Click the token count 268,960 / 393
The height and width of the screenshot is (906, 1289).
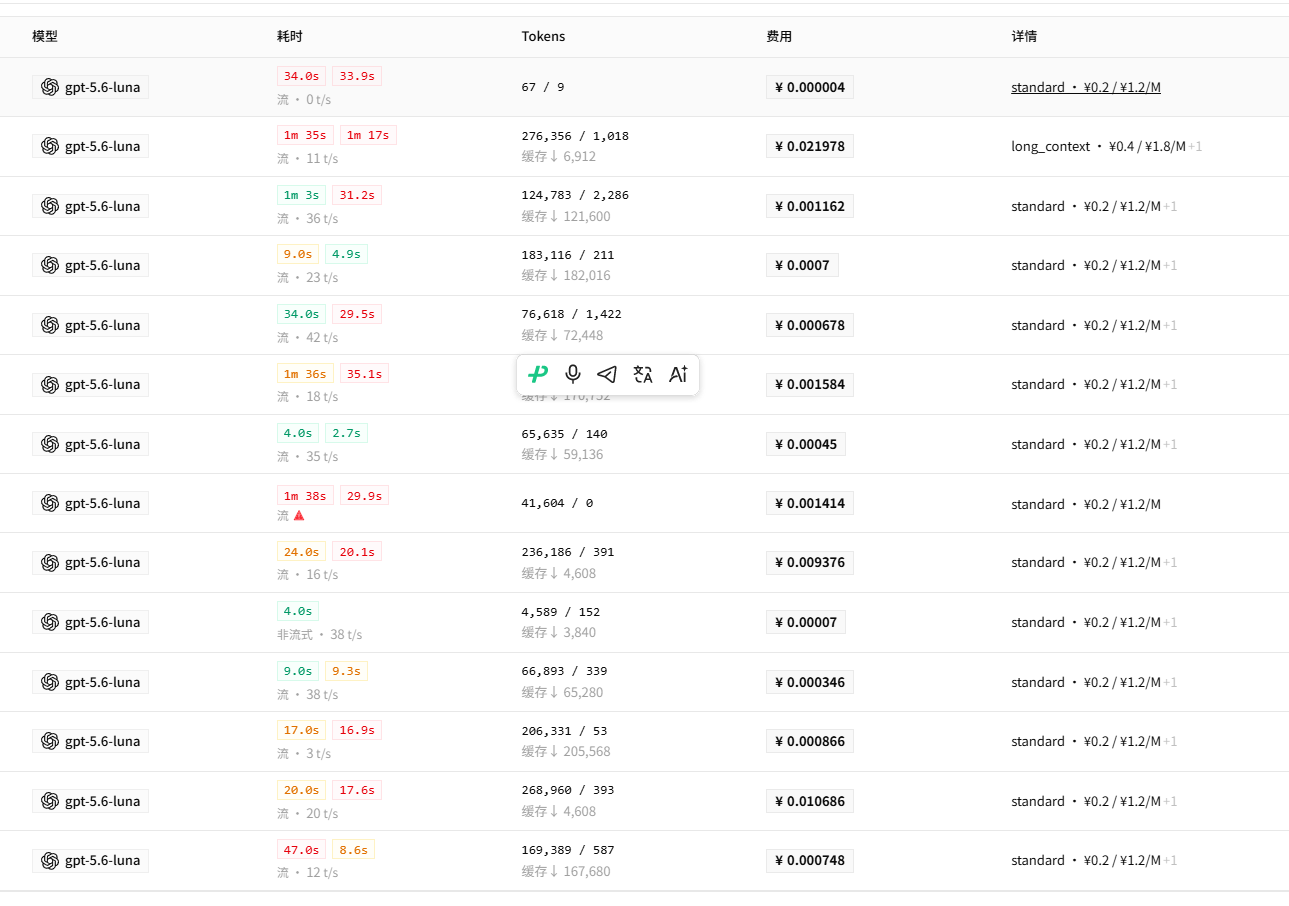(568, 790)
